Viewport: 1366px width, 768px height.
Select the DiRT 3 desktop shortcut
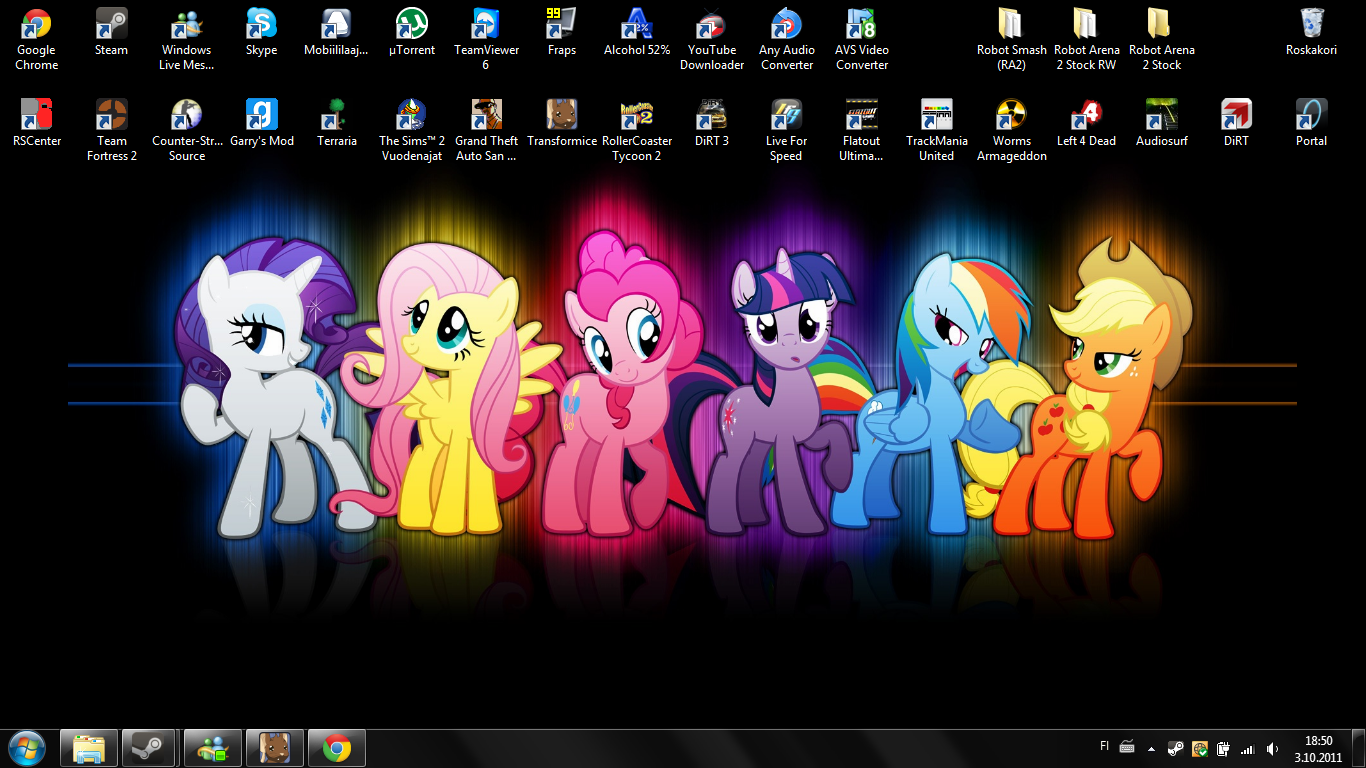pos(712,123)
